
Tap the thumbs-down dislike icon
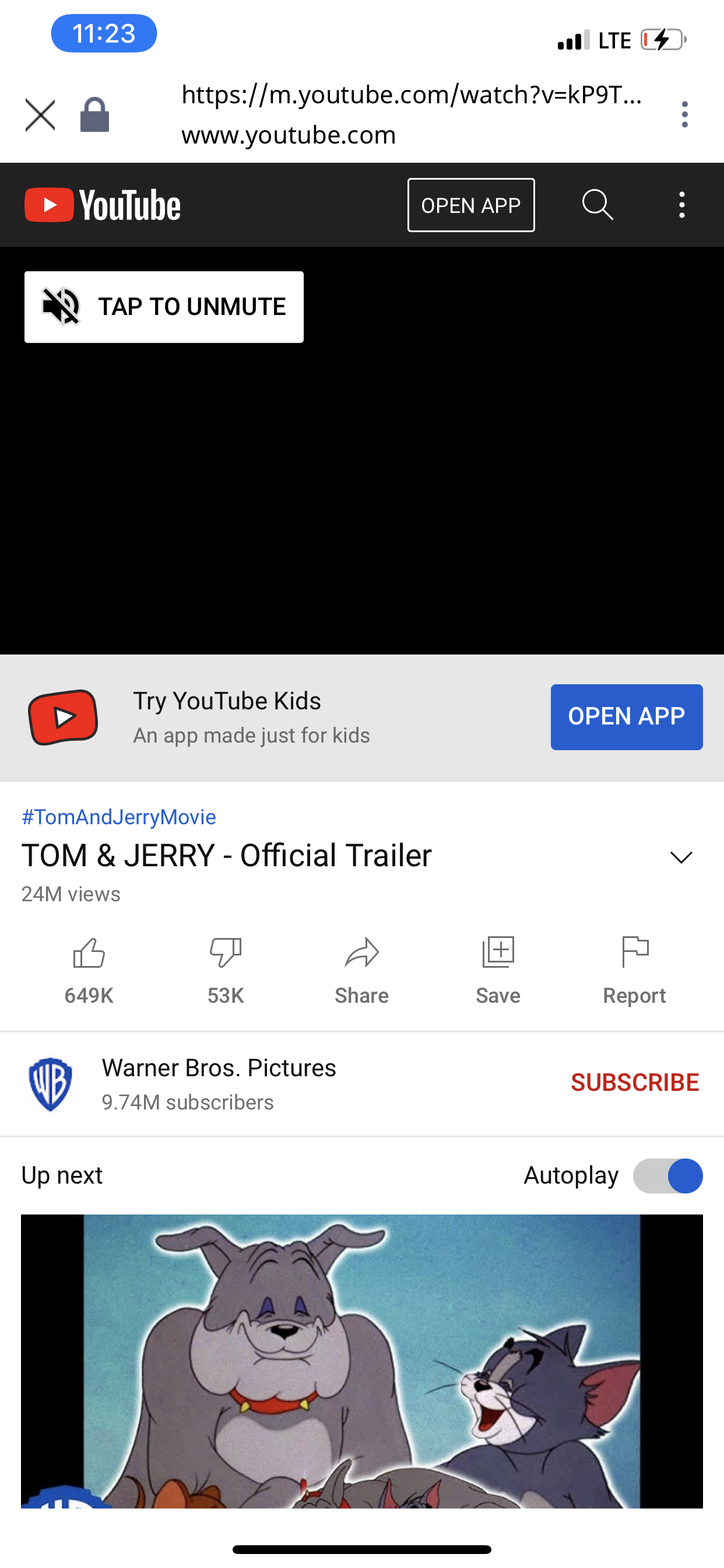click(225, 953)
